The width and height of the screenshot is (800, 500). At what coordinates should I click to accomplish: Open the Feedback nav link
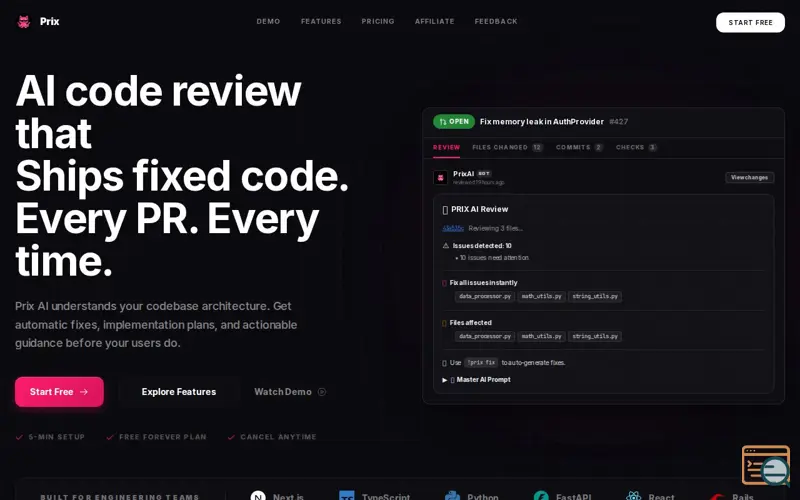point(496,21)
